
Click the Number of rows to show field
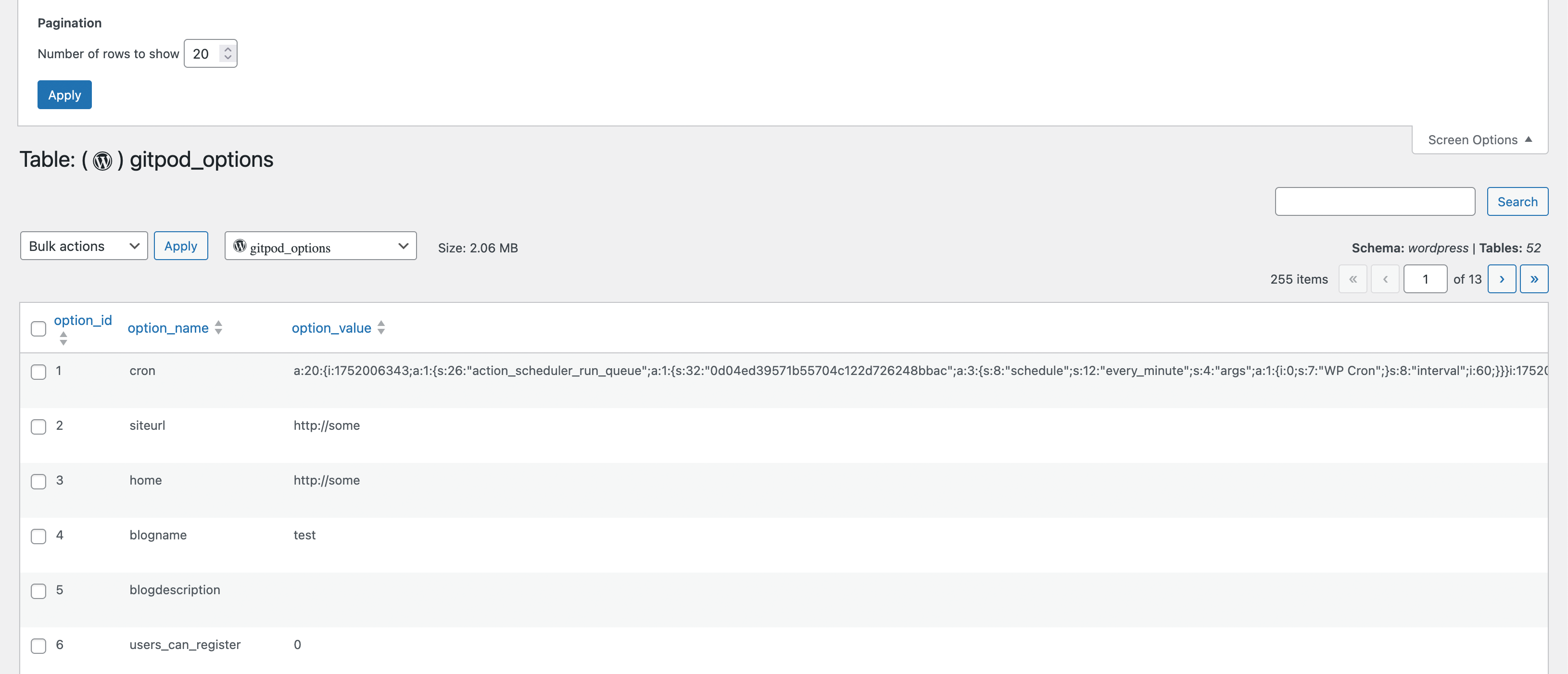(211, 53)
